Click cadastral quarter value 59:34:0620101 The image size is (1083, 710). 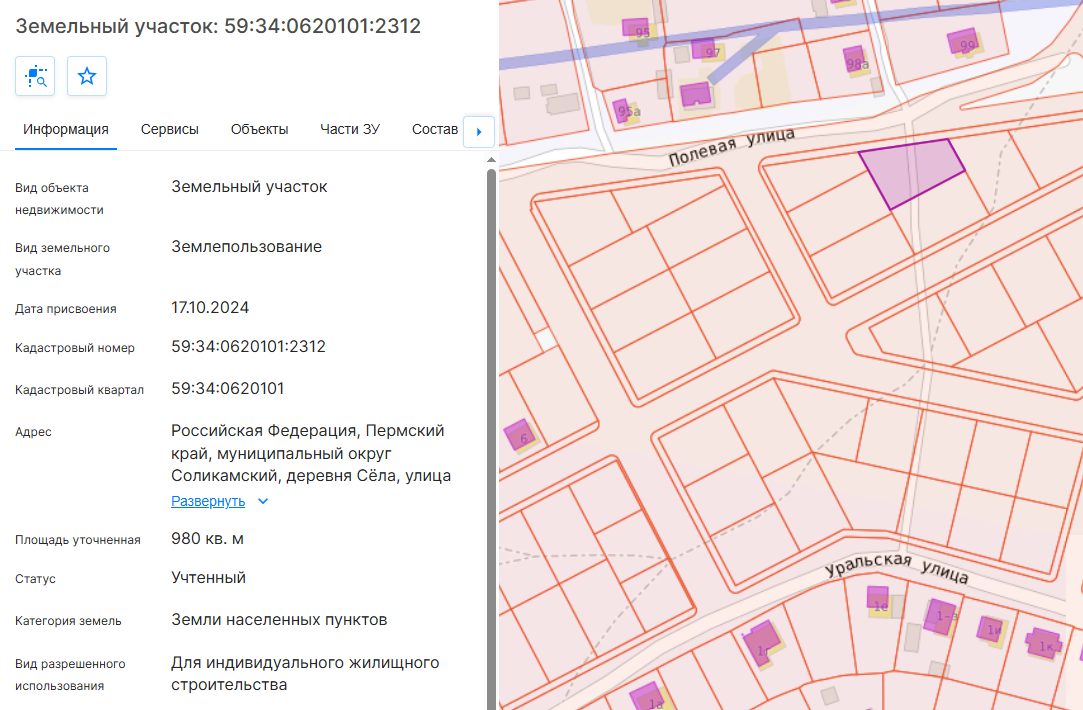point(228,389)
